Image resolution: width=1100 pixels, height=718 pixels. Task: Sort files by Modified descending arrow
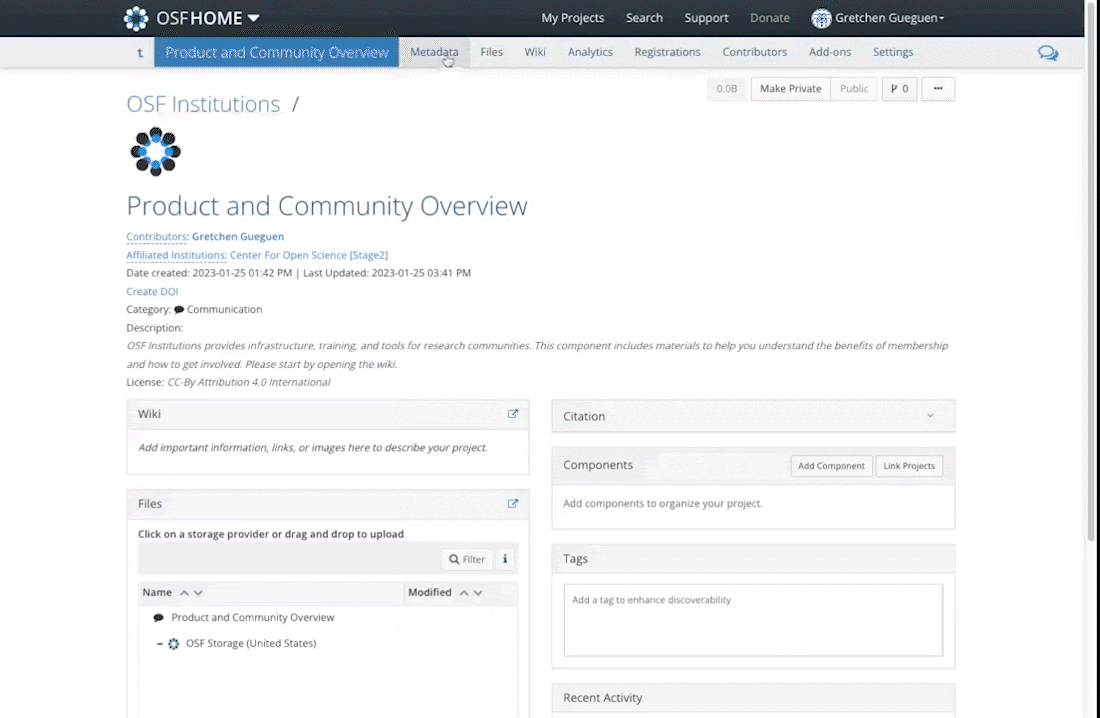point(478,593)
